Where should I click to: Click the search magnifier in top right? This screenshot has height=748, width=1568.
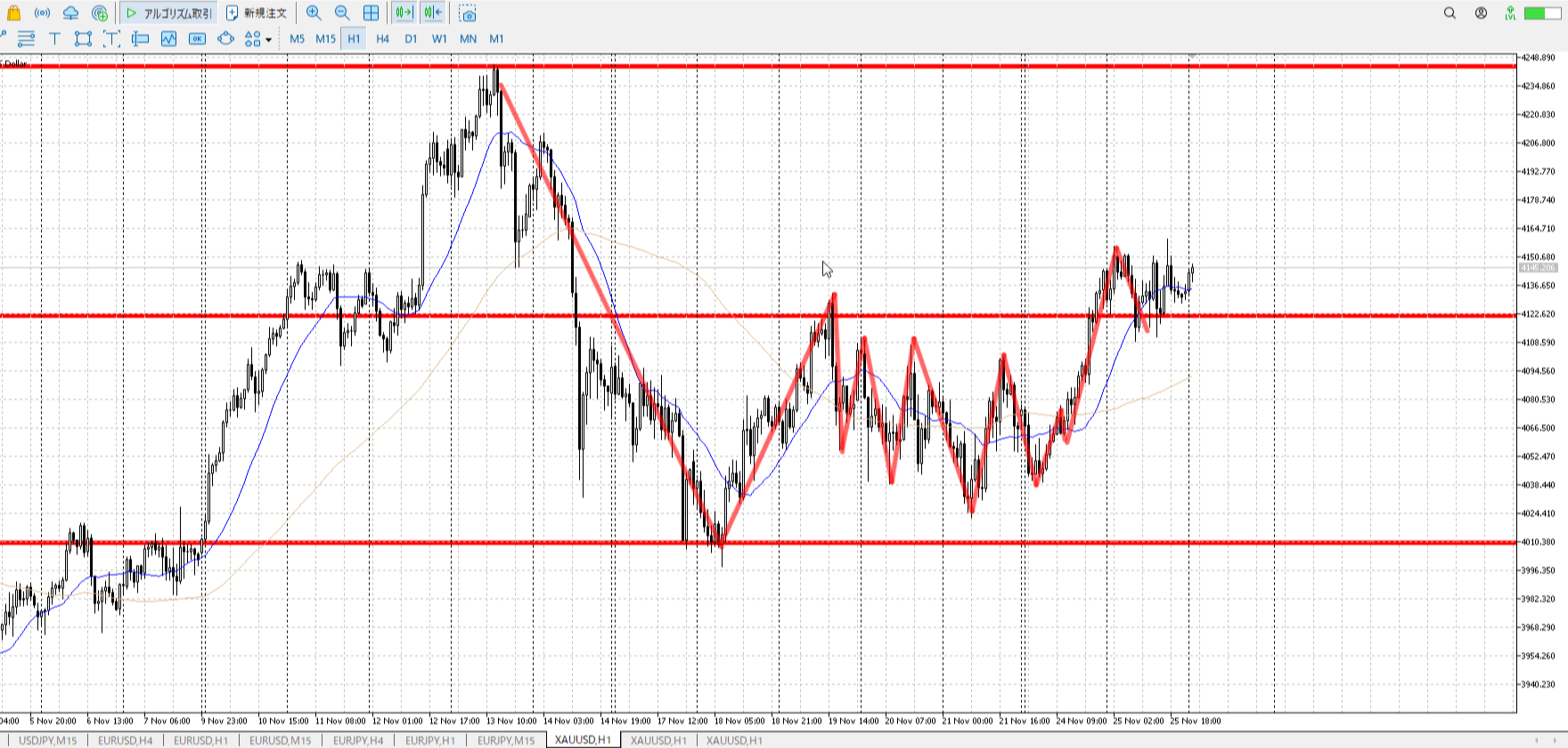point(1450,13)
